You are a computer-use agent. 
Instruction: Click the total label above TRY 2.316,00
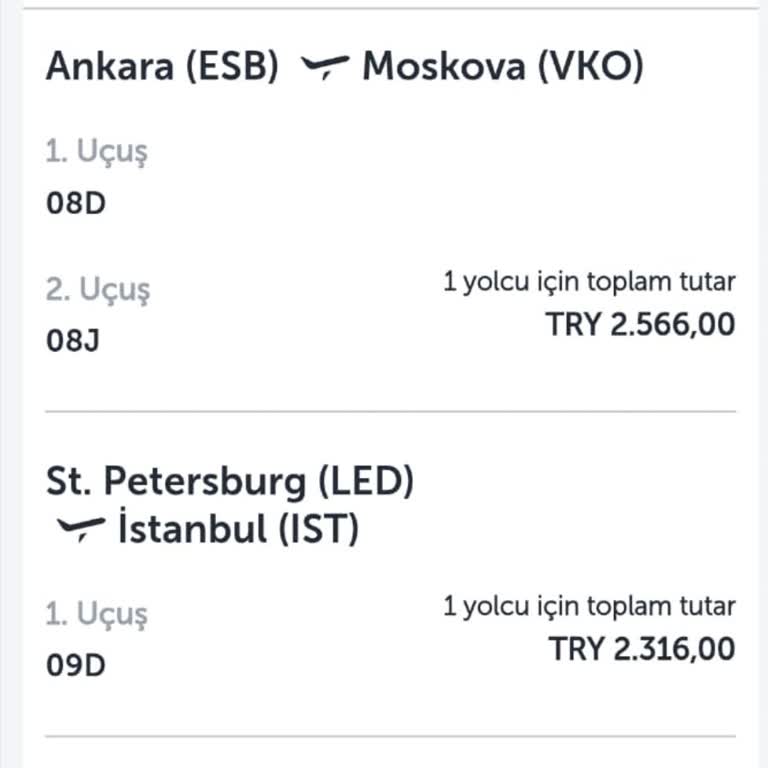pyautogui.click(x=589, y=606)
